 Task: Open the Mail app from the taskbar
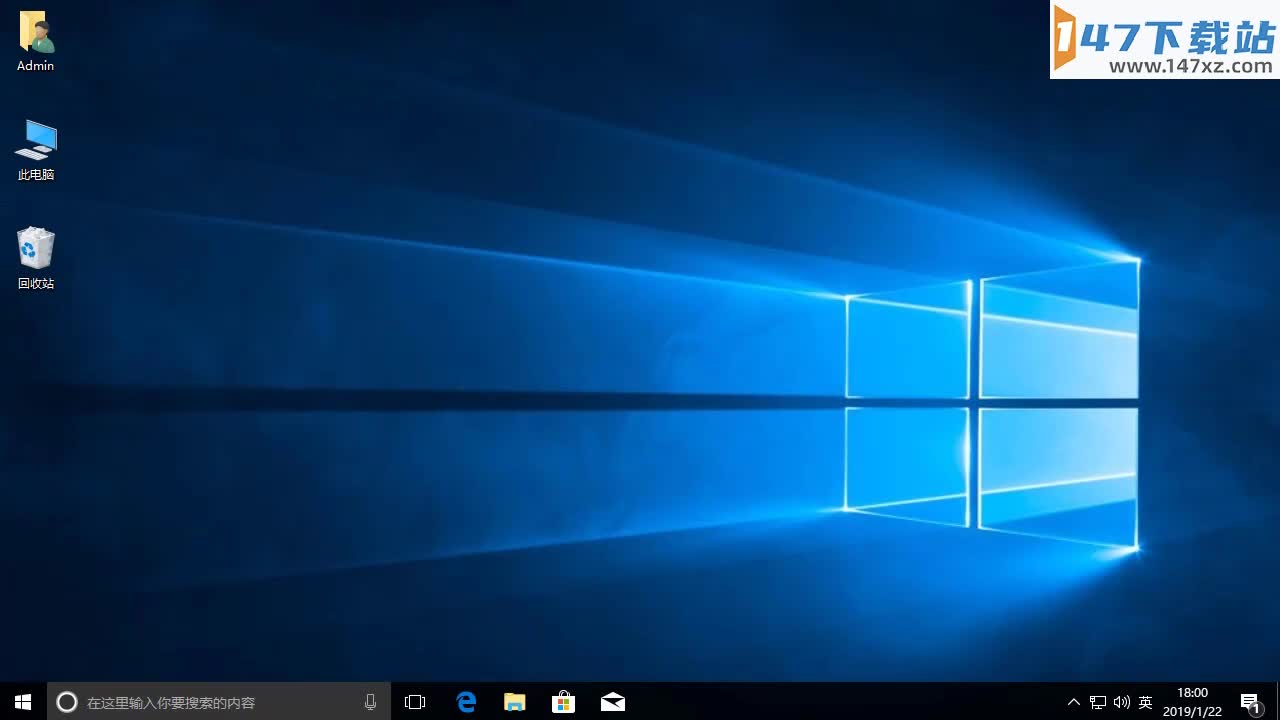pyautogui.click(x=613, y=702)
